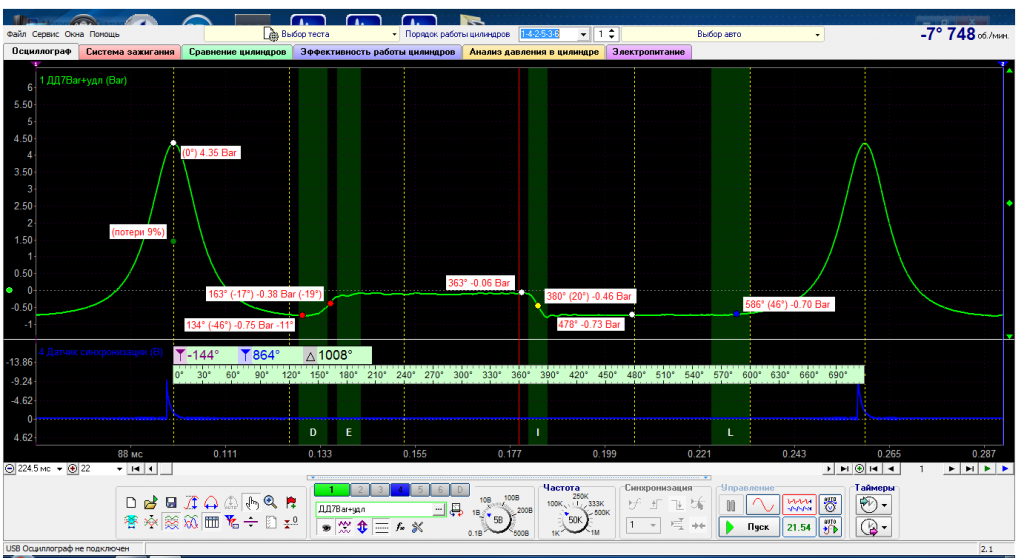
Task: Click the blue vertical stretch arrows icon
Action: tap(362, 527)
